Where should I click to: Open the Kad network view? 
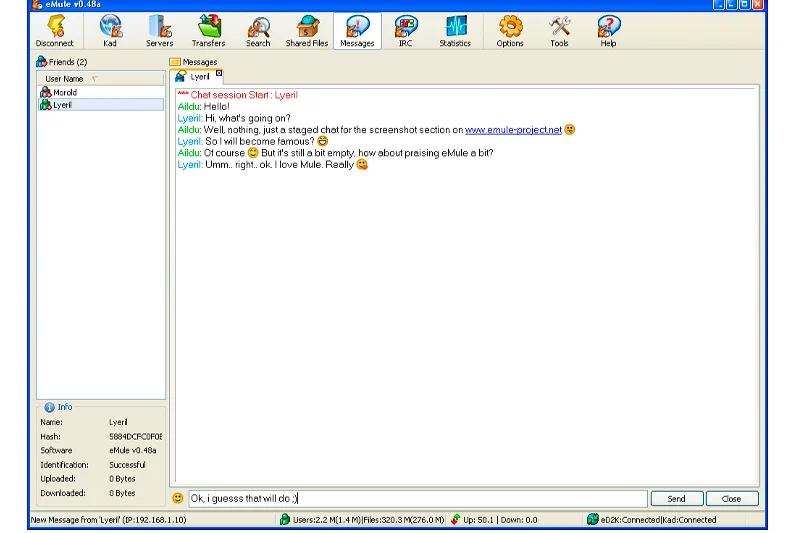click(x=110, y=31)
